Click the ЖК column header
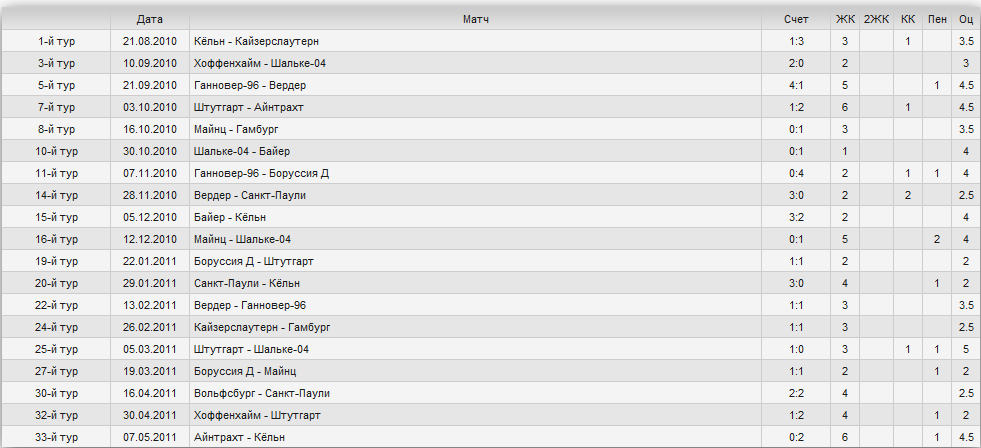 coord(845,19)
